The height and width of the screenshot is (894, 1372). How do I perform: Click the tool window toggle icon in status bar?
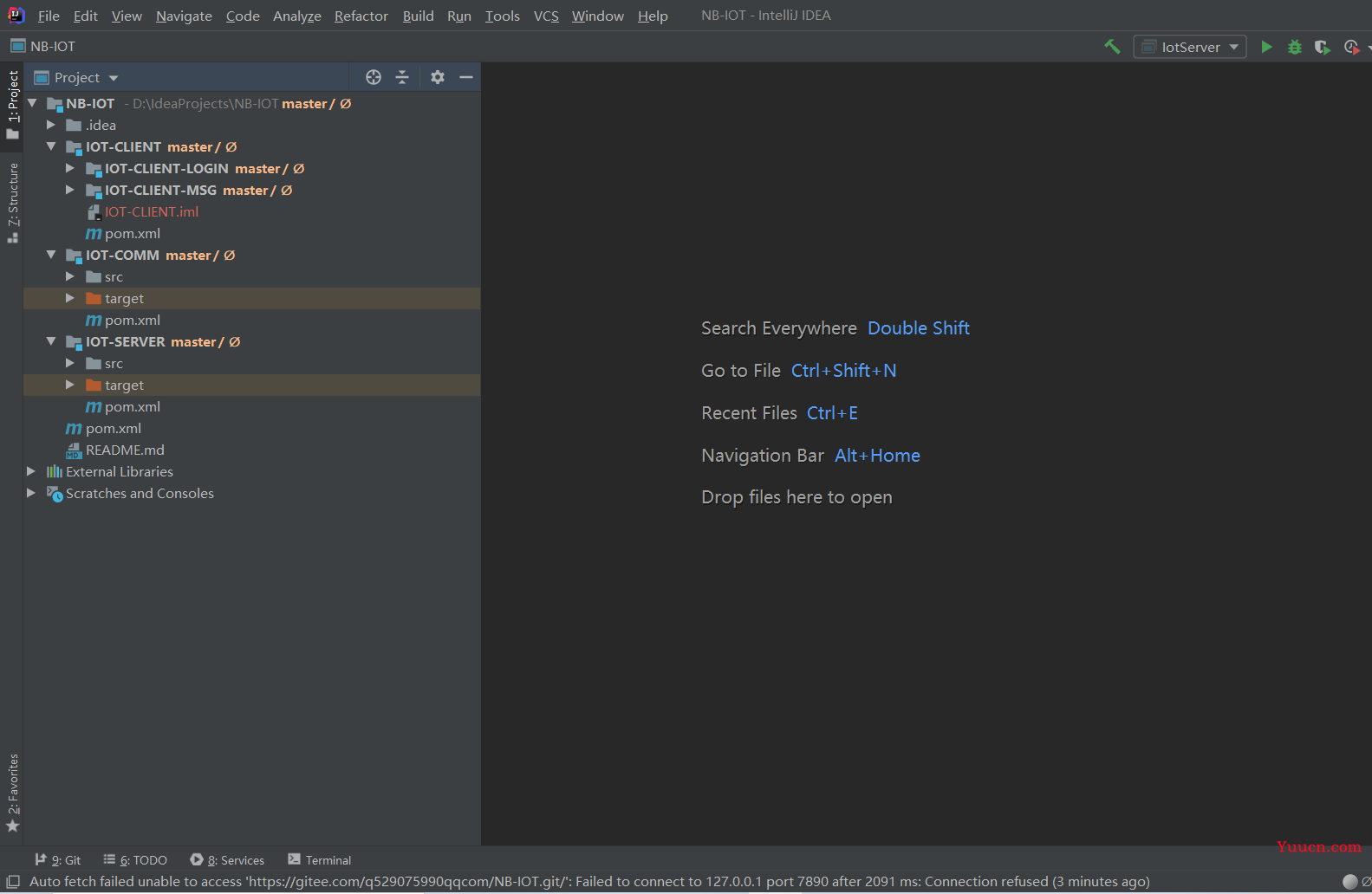pyautogui.click(x=13, y=882)
